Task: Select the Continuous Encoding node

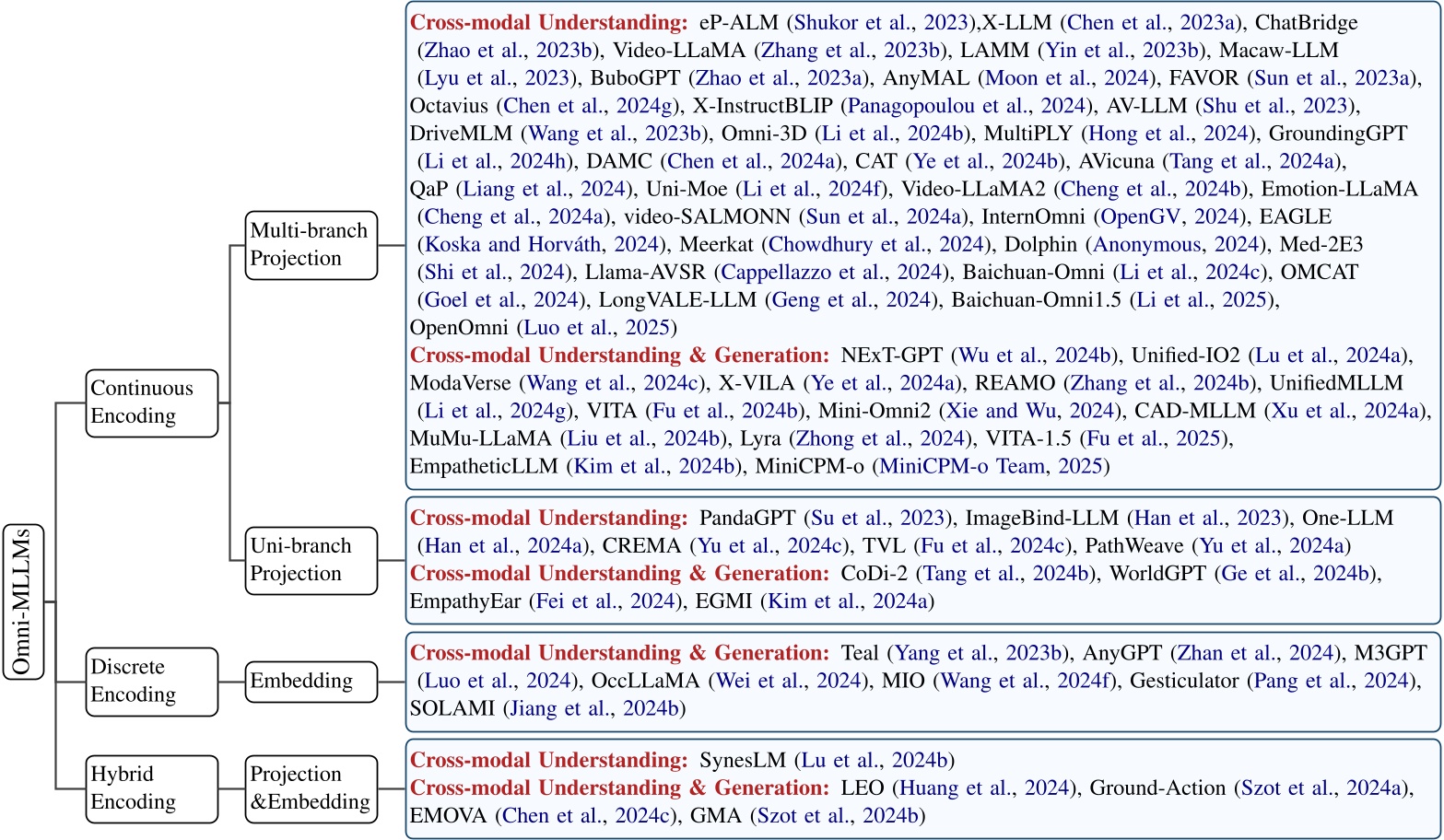Action: pos(151,402)
